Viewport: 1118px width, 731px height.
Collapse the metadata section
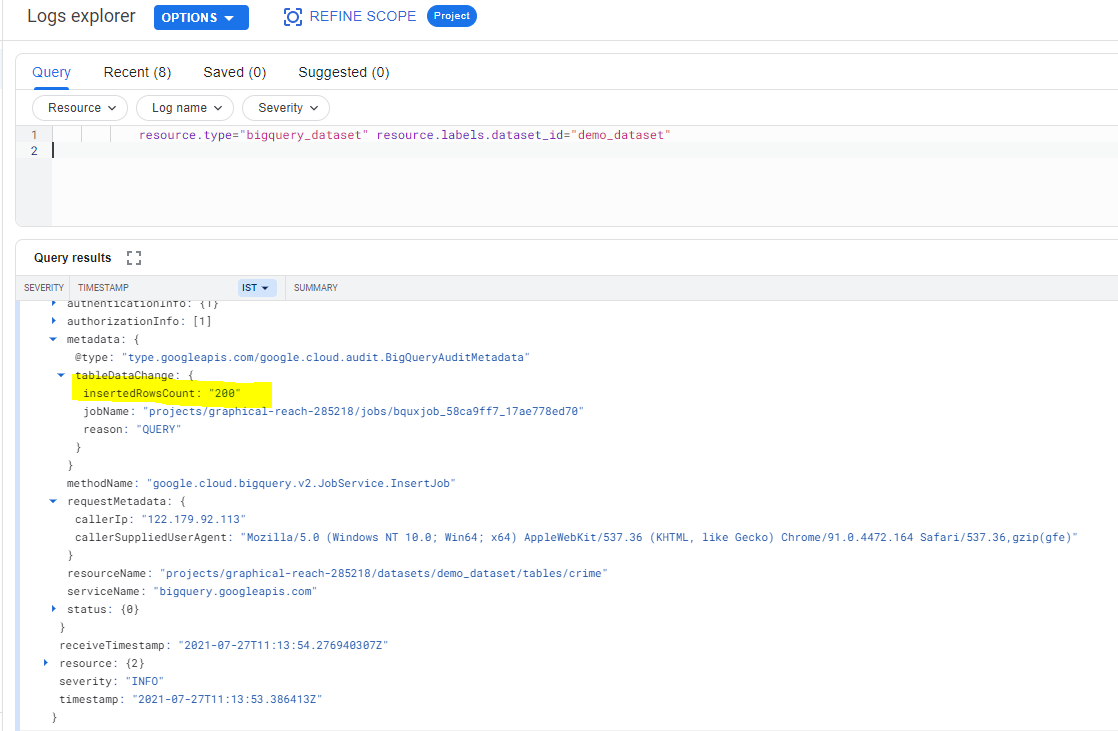53,339
